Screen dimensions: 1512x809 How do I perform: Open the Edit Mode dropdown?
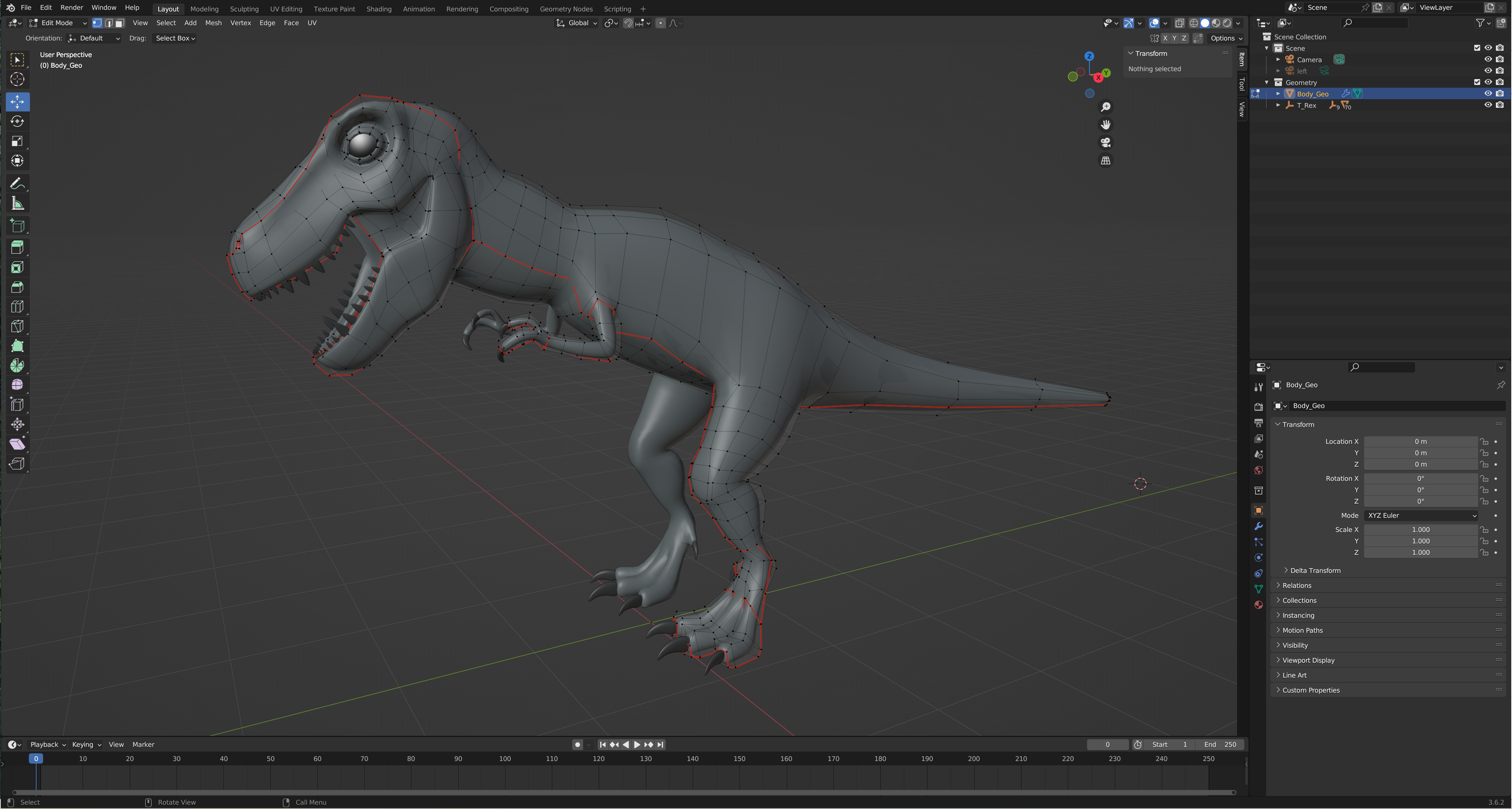[x=58, y=23]
